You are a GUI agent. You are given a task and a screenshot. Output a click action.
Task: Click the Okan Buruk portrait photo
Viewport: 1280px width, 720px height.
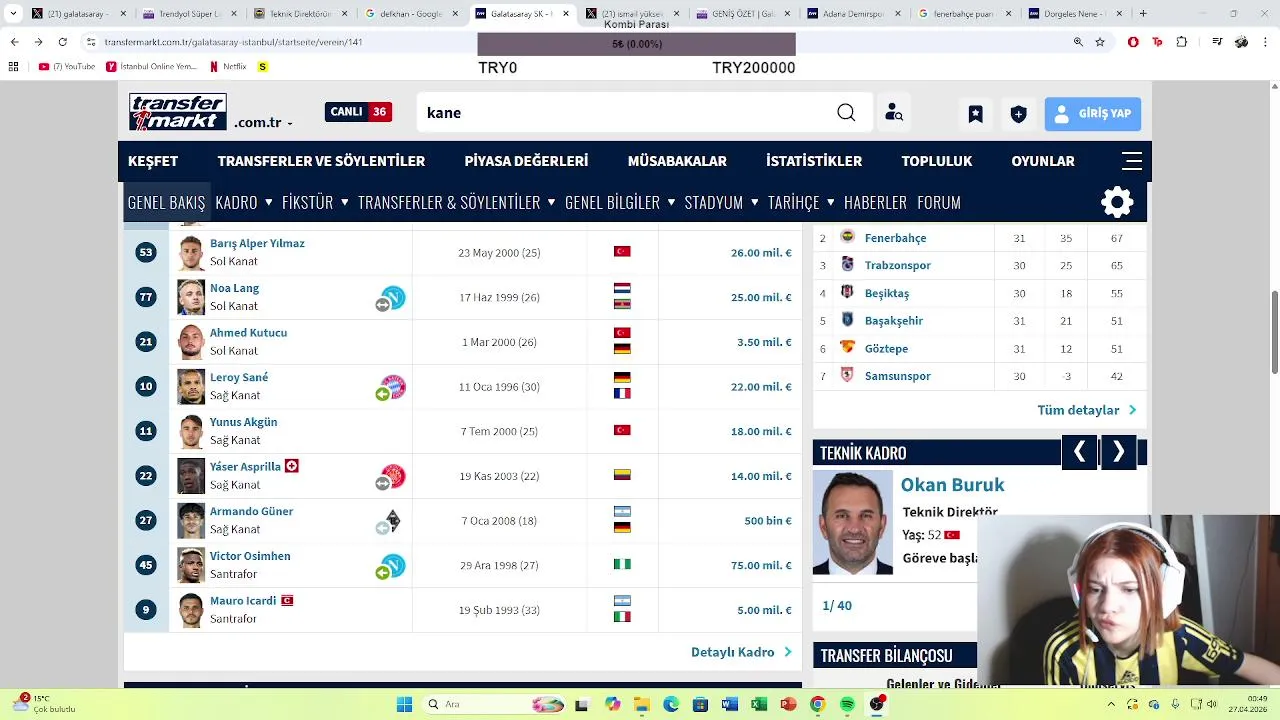tap(852, 522)
